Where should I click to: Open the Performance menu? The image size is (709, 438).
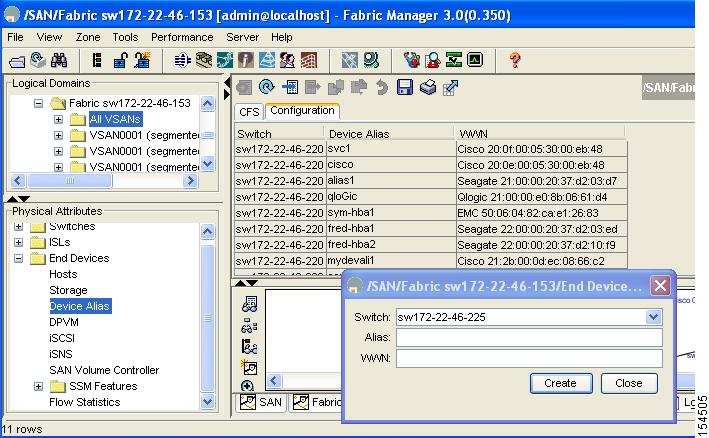coord(182,37)
